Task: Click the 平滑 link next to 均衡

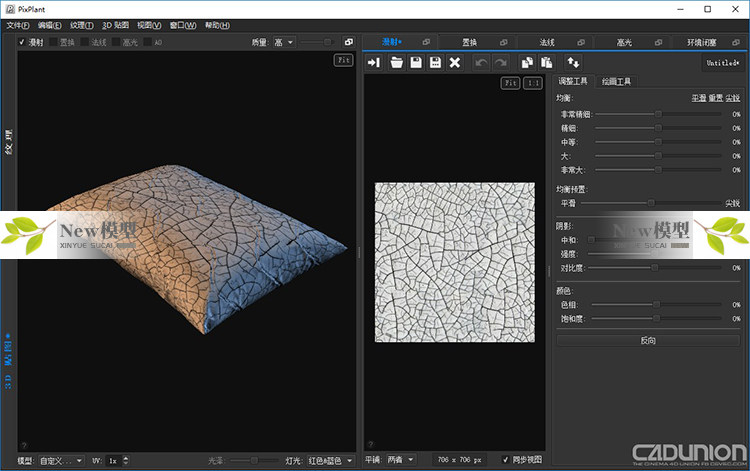Action: (x=698, y=98)
